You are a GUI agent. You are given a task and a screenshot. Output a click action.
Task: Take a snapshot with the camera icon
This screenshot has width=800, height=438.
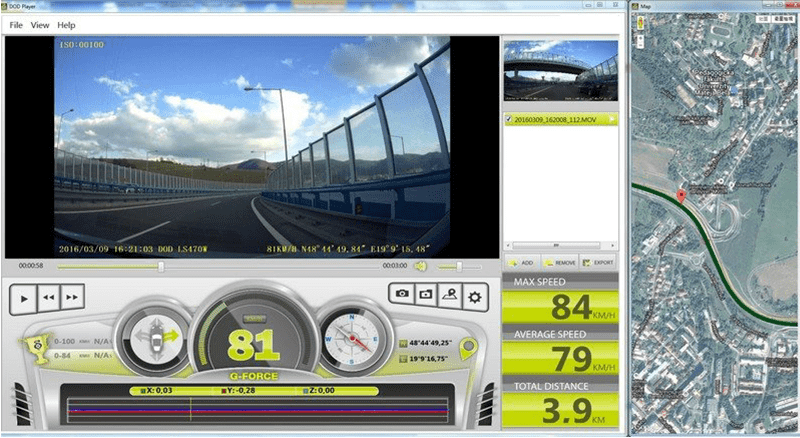(402, 295)
